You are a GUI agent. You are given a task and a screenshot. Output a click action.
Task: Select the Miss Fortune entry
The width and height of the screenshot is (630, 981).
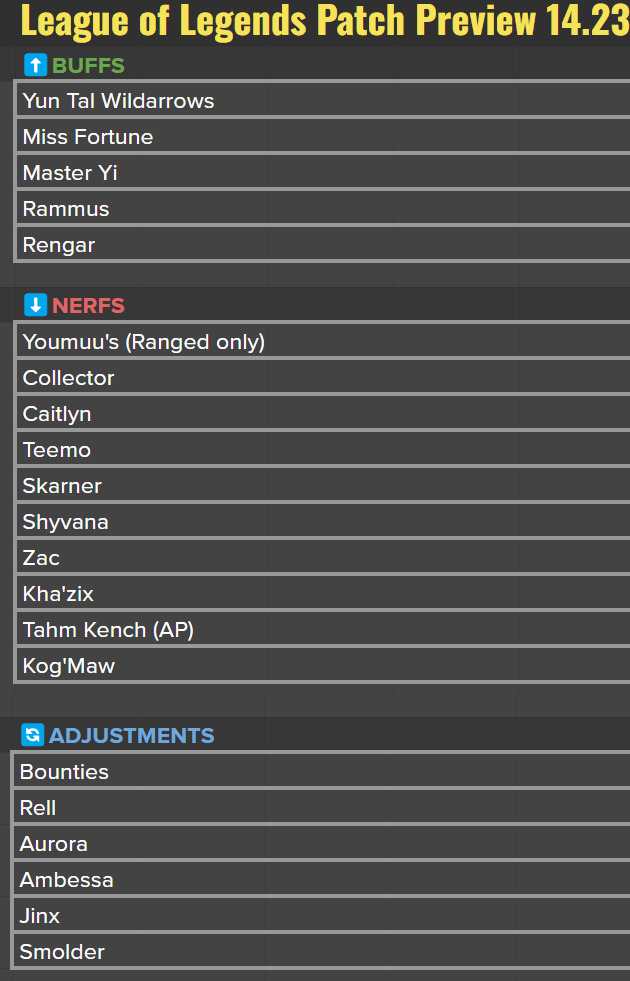pos(323,136)
